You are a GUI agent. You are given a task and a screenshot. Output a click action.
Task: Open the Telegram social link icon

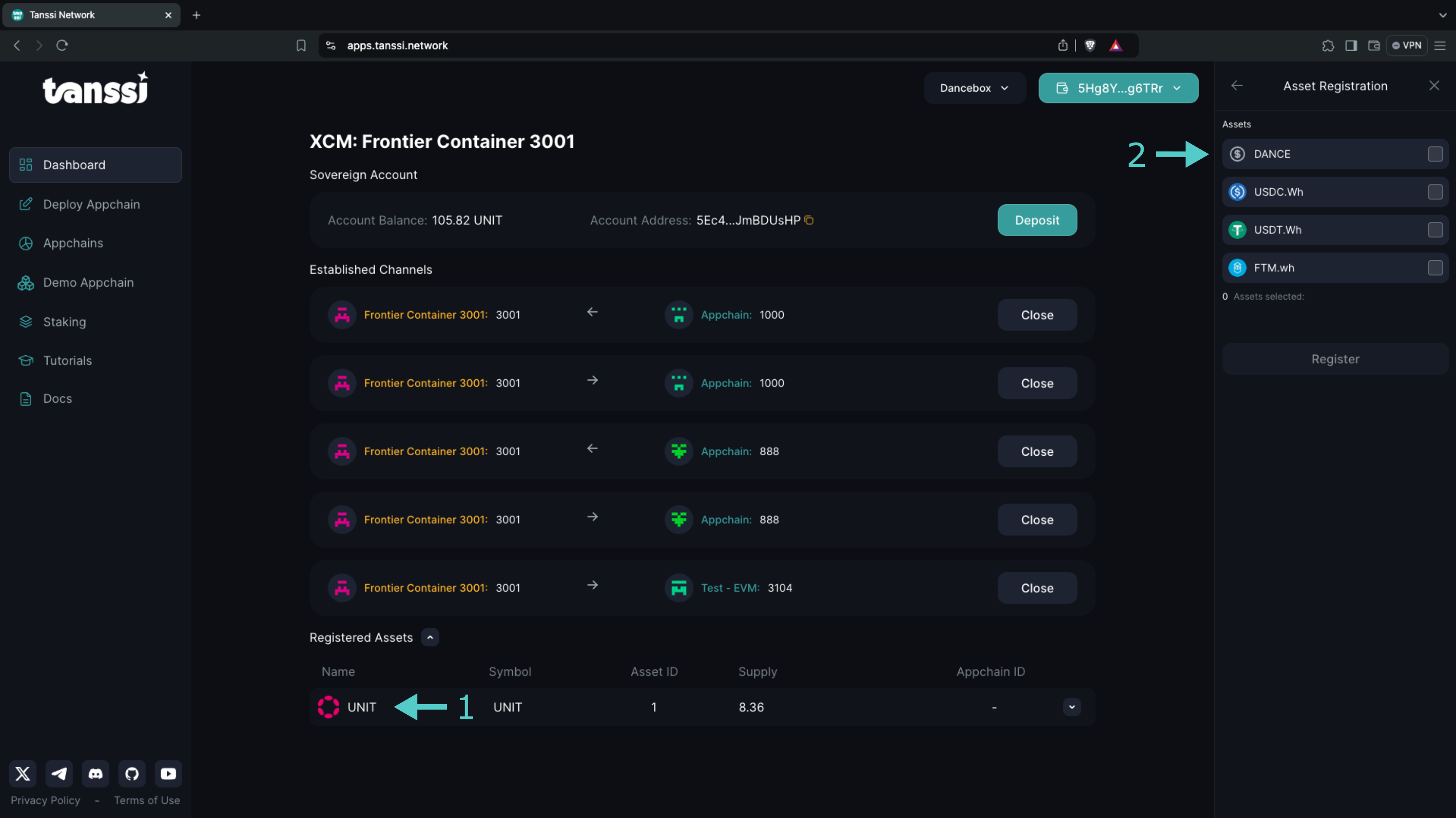pyautogui.click(x=59, y=773)
